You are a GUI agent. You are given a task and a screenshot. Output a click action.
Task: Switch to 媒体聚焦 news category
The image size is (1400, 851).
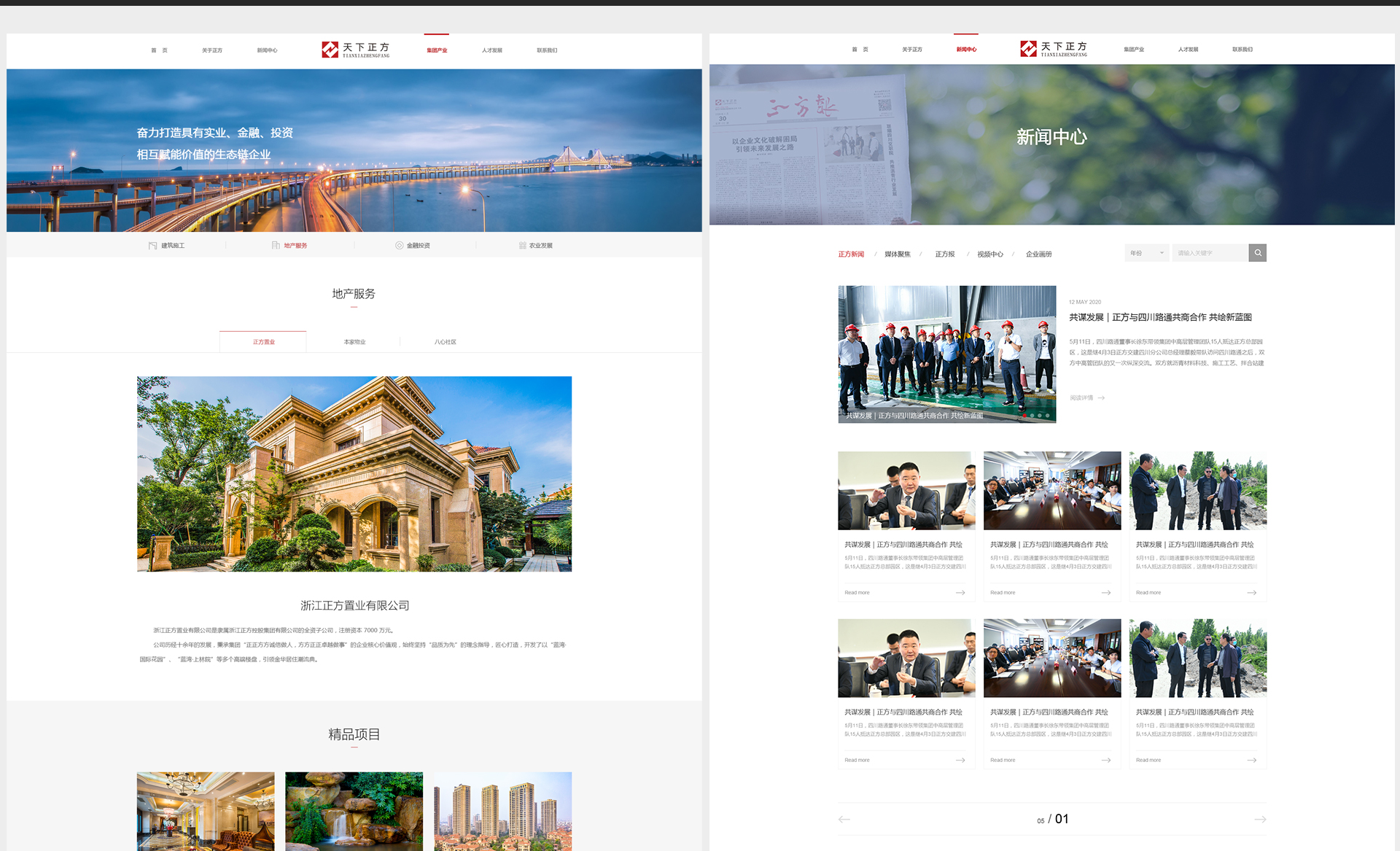click(898, 254)
